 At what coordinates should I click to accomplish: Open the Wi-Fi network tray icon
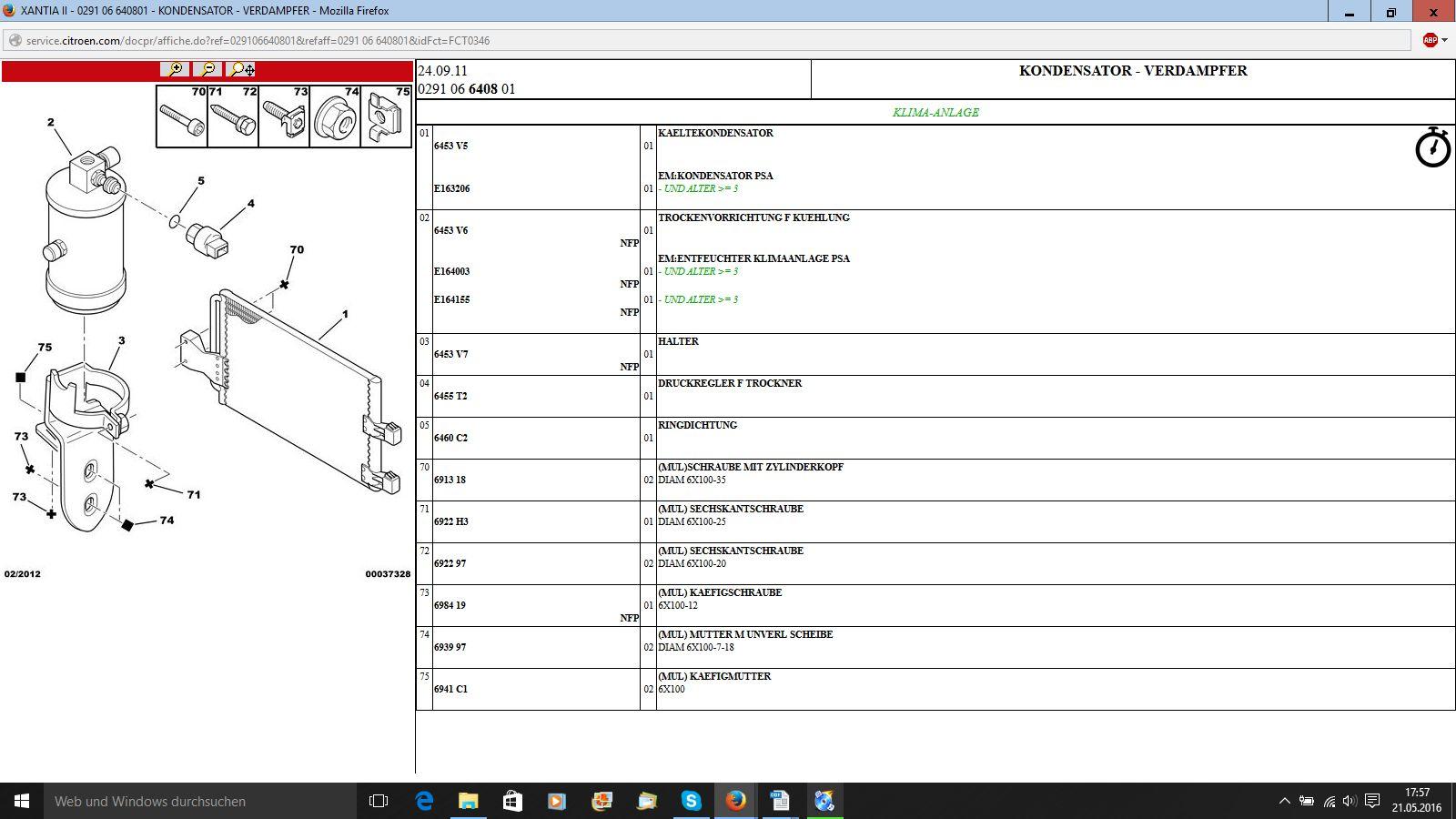(1329, 801)
